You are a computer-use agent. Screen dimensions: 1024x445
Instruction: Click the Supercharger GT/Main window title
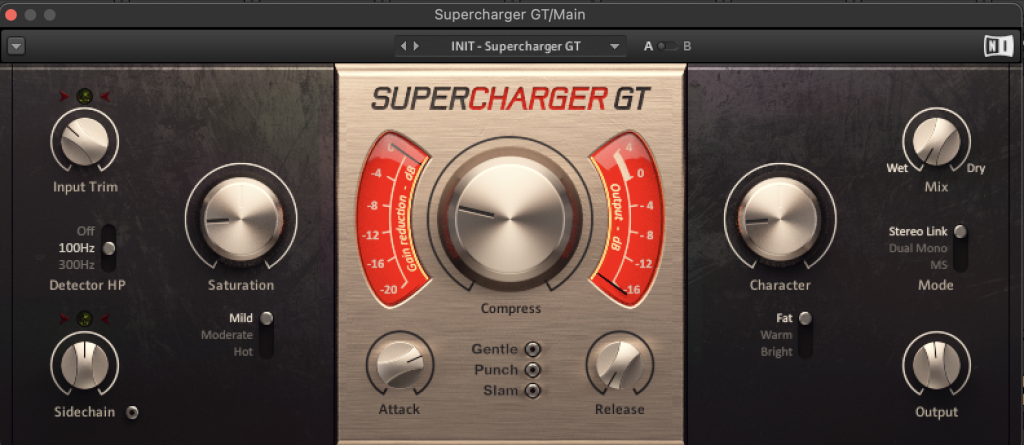pos(511,14)
